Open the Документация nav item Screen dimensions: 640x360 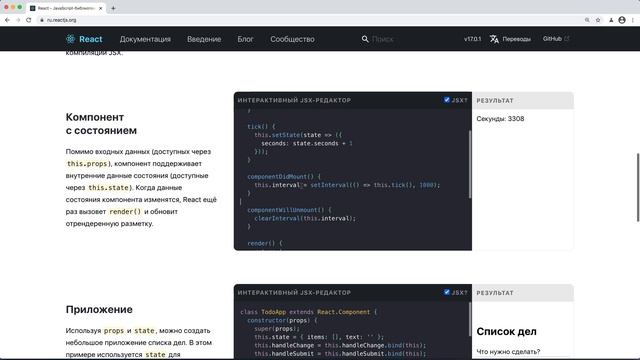(145, 39)
